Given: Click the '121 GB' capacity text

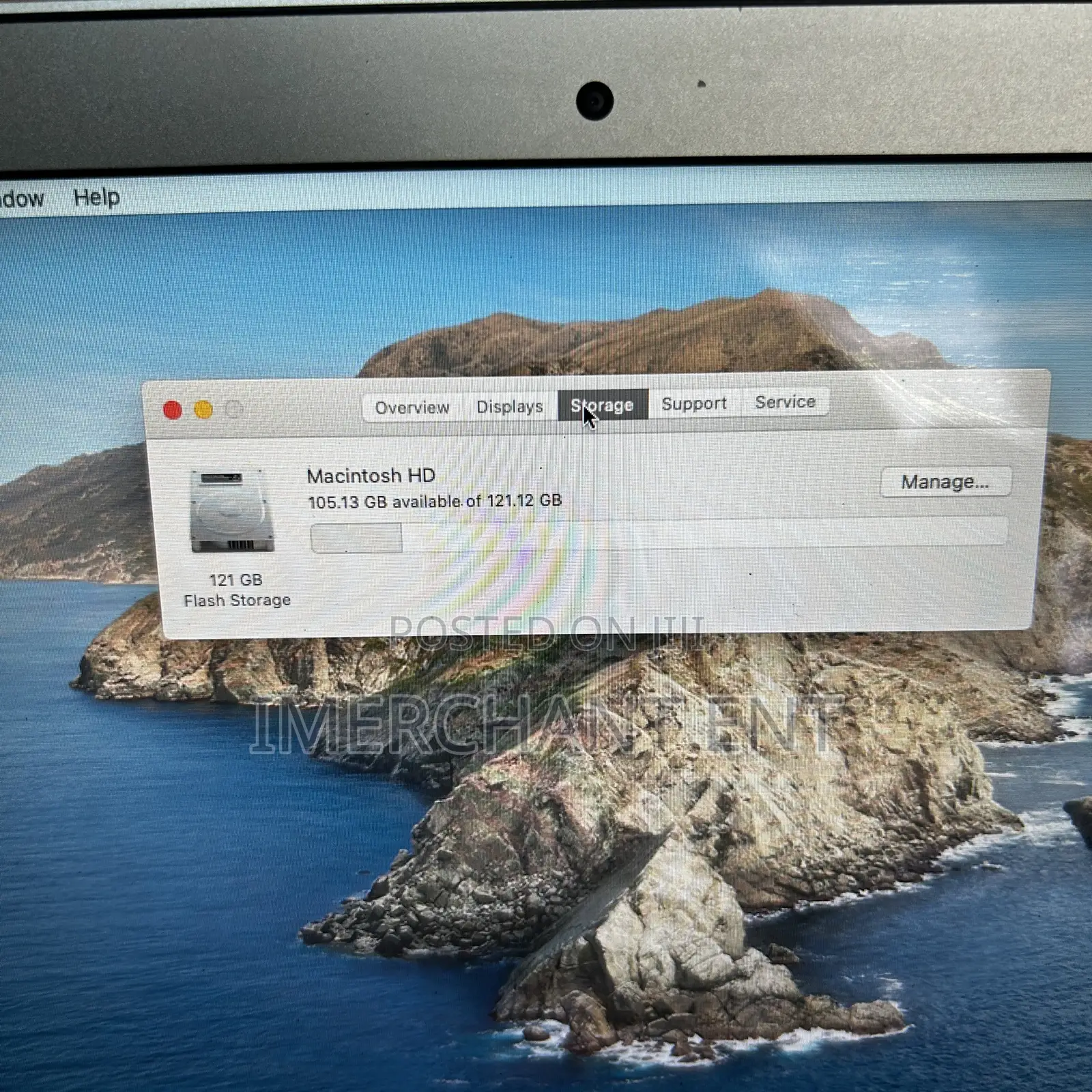Looking at the screenshot, I should 235,580.
